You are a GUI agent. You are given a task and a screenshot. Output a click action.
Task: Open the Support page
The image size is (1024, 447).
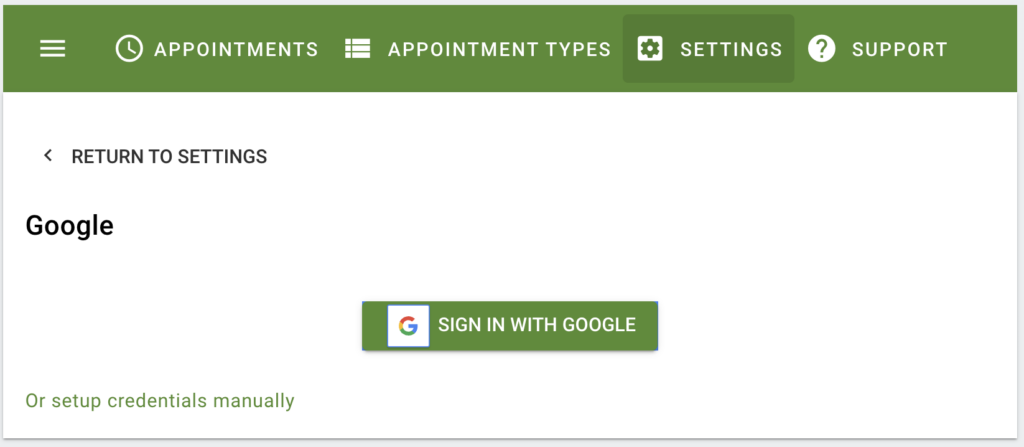pyautogui.click(x=877, y=49)
